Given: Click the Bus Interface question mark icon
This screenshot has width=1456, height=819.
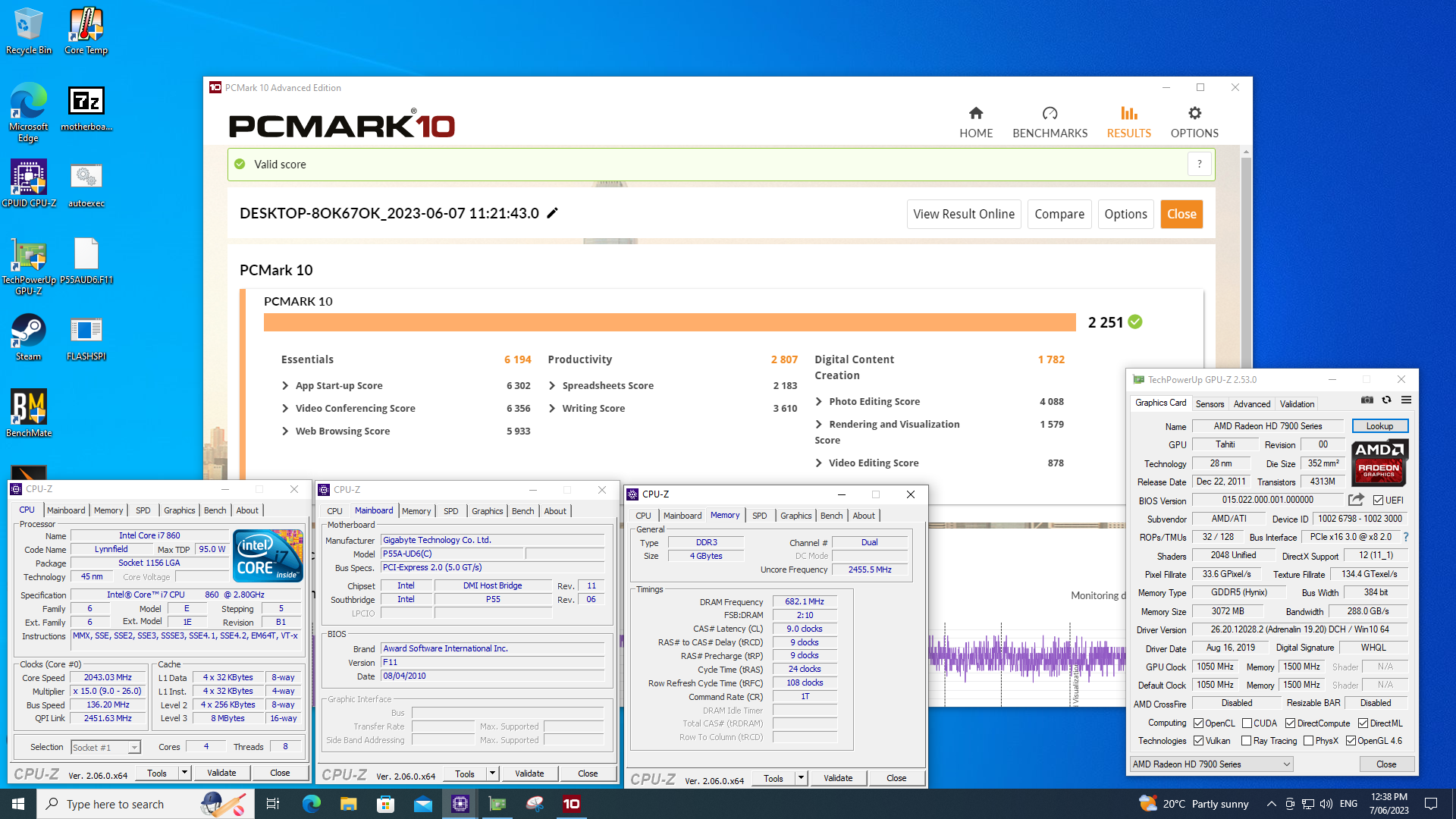Looking at the screenshot, I should 1406,537.
